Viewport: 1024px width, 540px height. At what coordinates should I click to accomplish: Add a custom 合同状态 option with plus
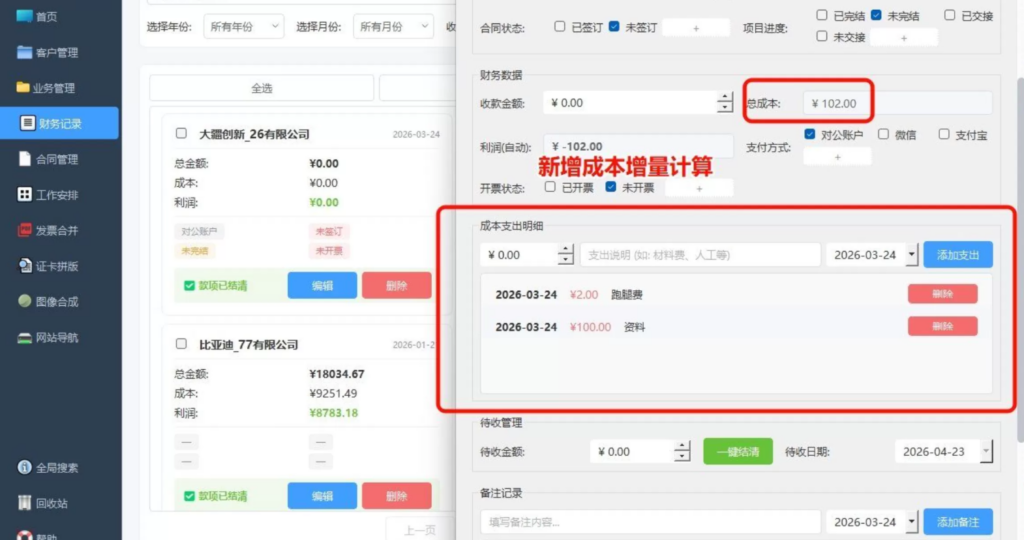[696, 28]
